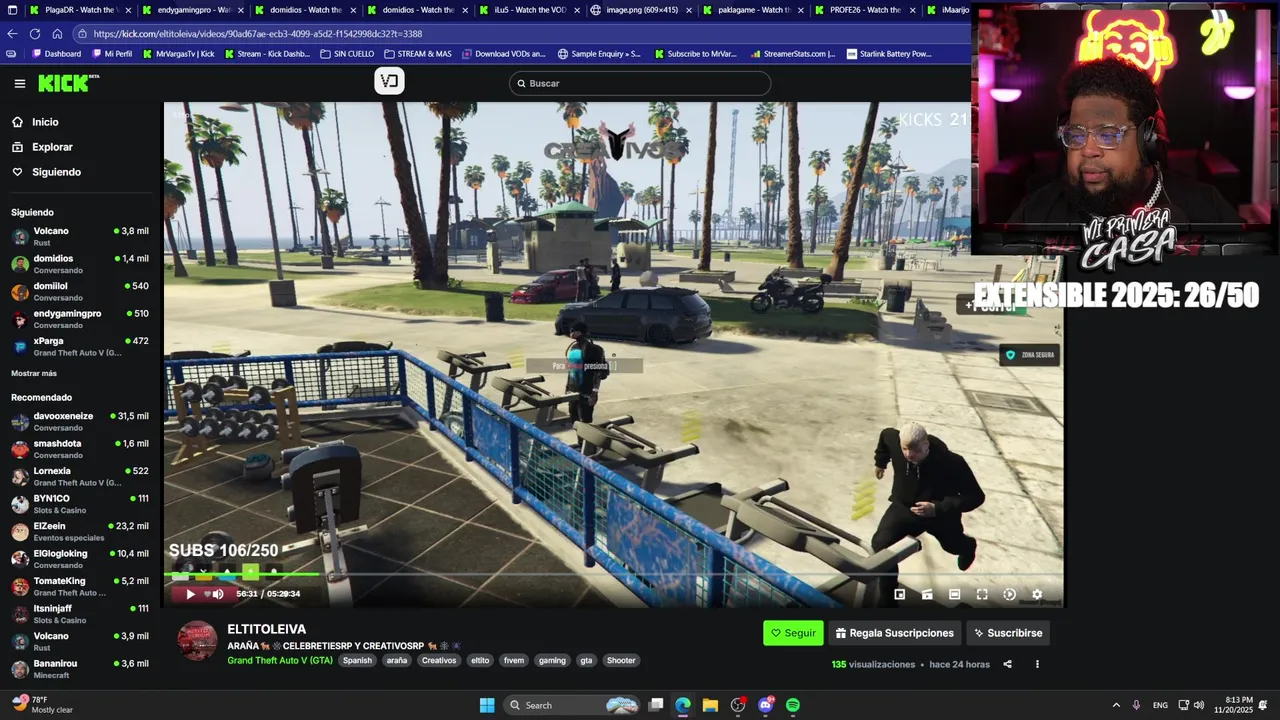Click Regala Suscripciones button
The image size is (1280, 720).
point(895,633)
